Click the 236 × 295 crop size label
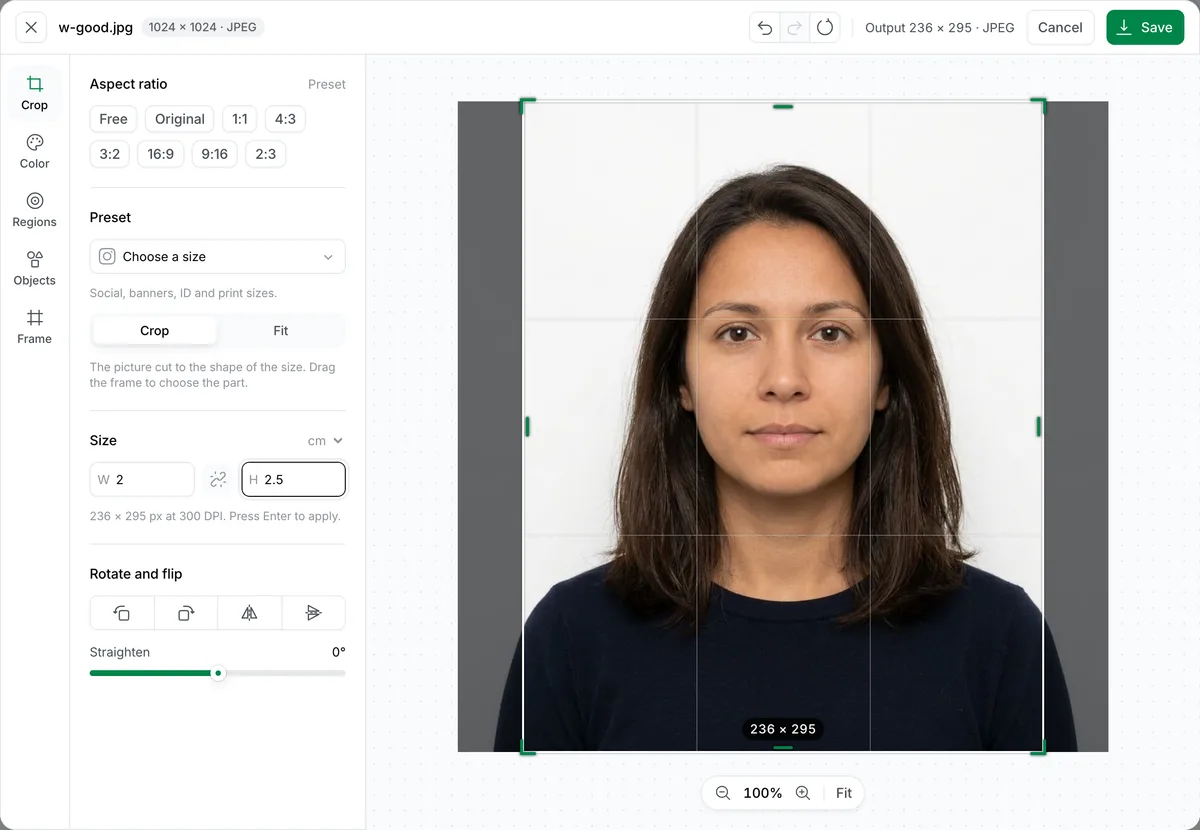 pyautogui.click(x=783, y=729)
